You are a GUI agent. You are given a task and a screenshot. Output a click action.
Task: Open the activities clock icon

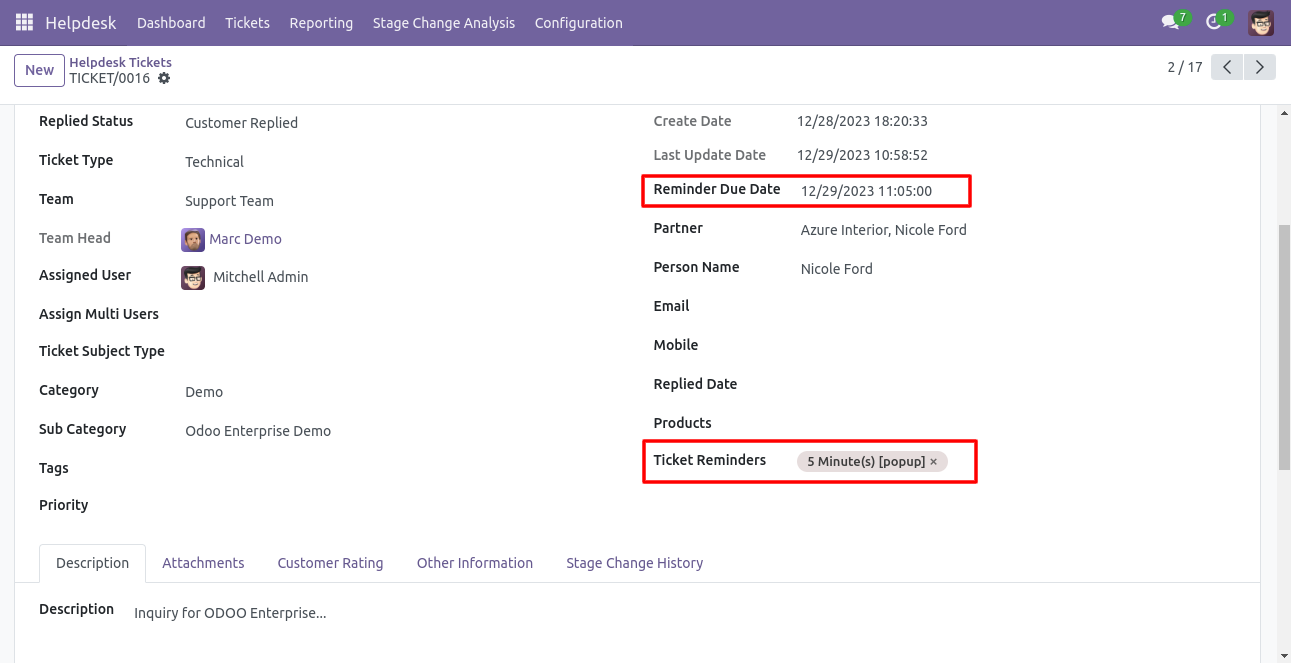click(x=1213, y=22)
